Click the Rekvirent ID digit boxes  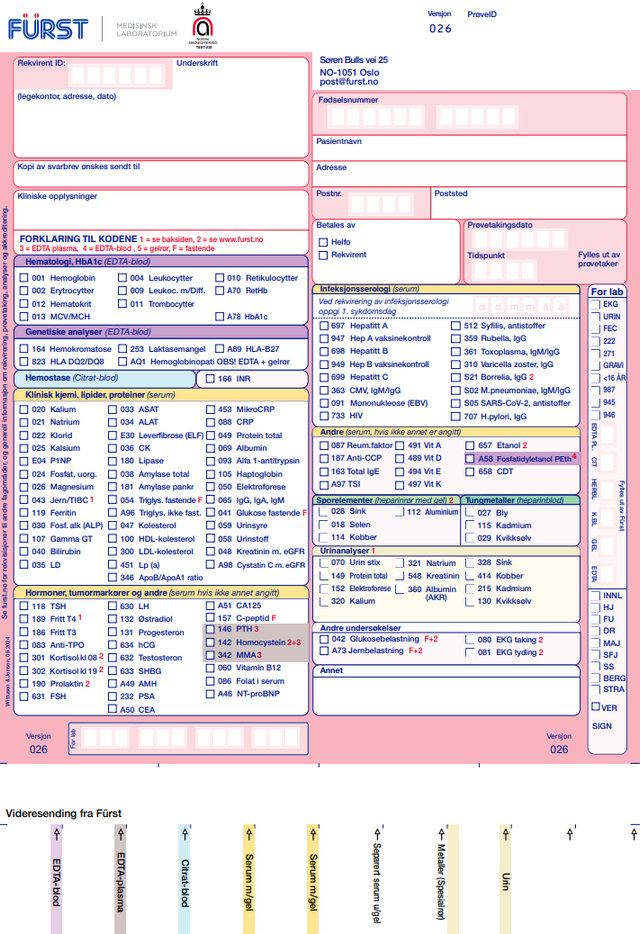tap(117, 75)
